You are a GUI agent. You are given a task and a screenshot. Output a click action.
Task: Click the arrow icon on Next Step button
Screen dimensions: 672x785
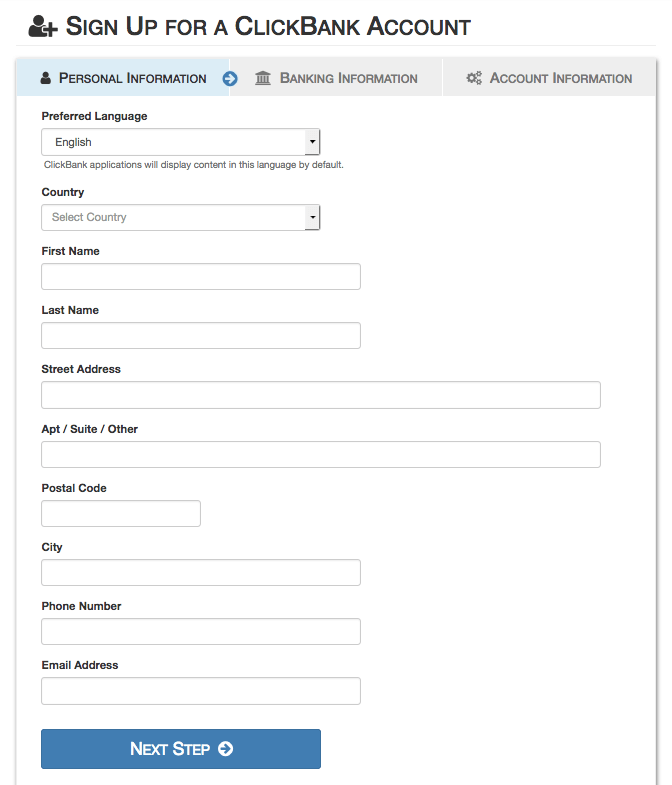coord(225,749)
